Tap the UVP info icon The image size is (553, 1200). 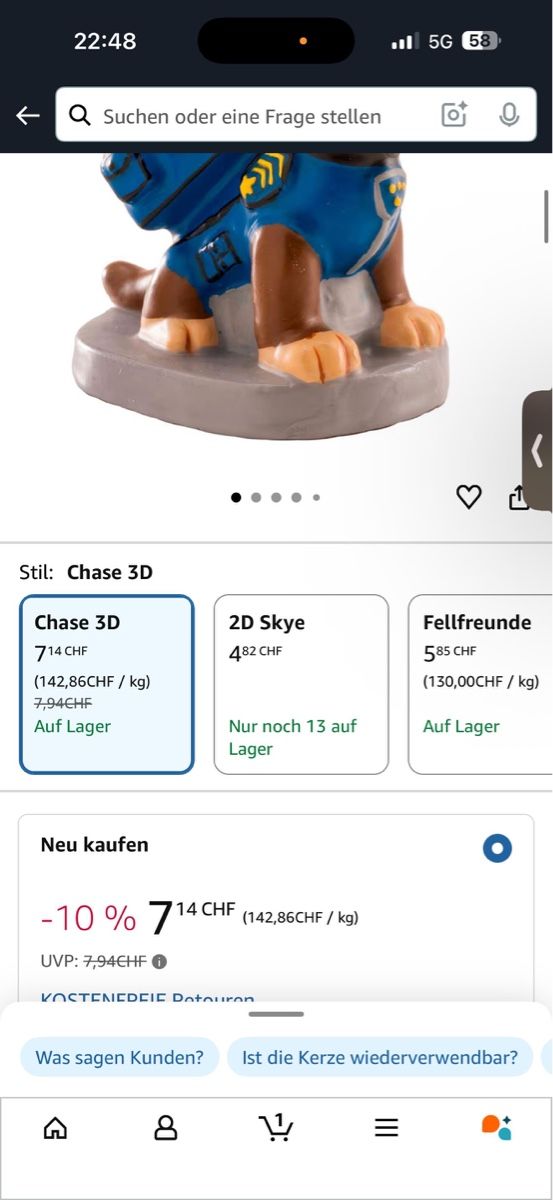click(x=159, y=962)
